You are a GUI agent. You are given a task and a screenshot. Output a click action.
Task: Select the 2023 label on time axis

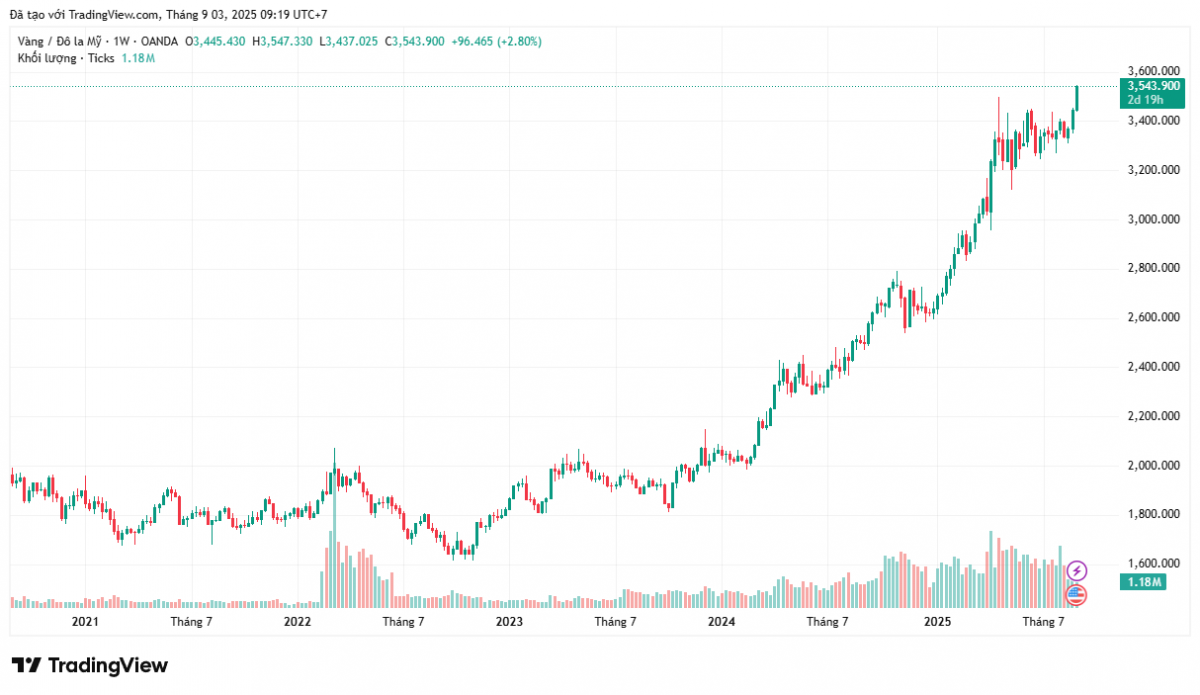click(x=509, y=622)
